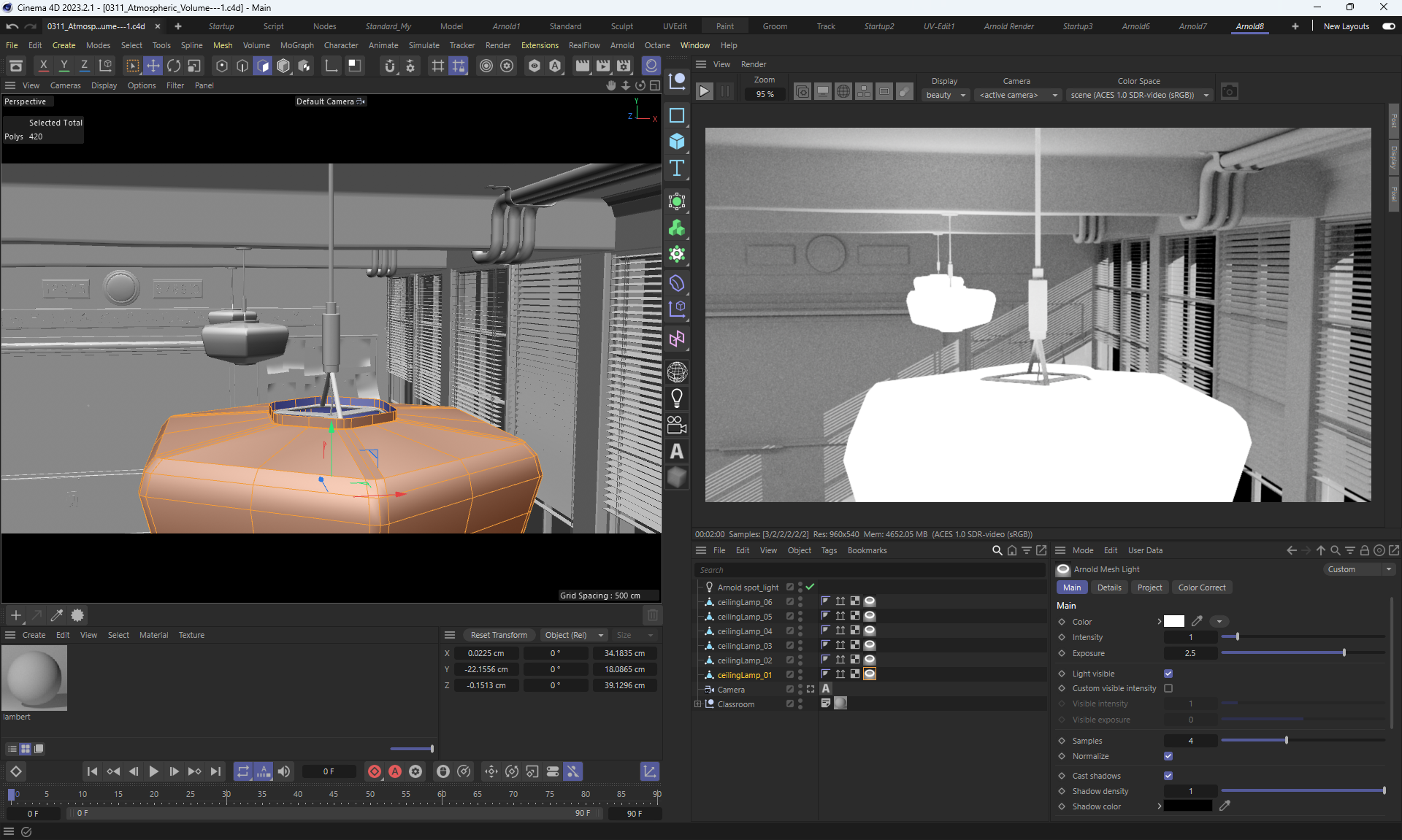Click the white Color swatch

pyautogui.click(x=1173, y=622)
